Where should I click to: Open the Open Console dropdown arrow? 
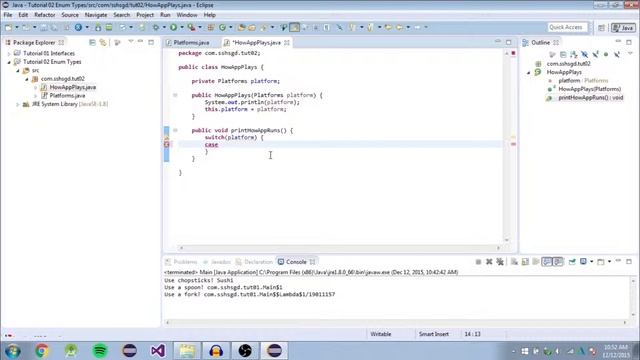pyautogui.click(x=609, y=262)
